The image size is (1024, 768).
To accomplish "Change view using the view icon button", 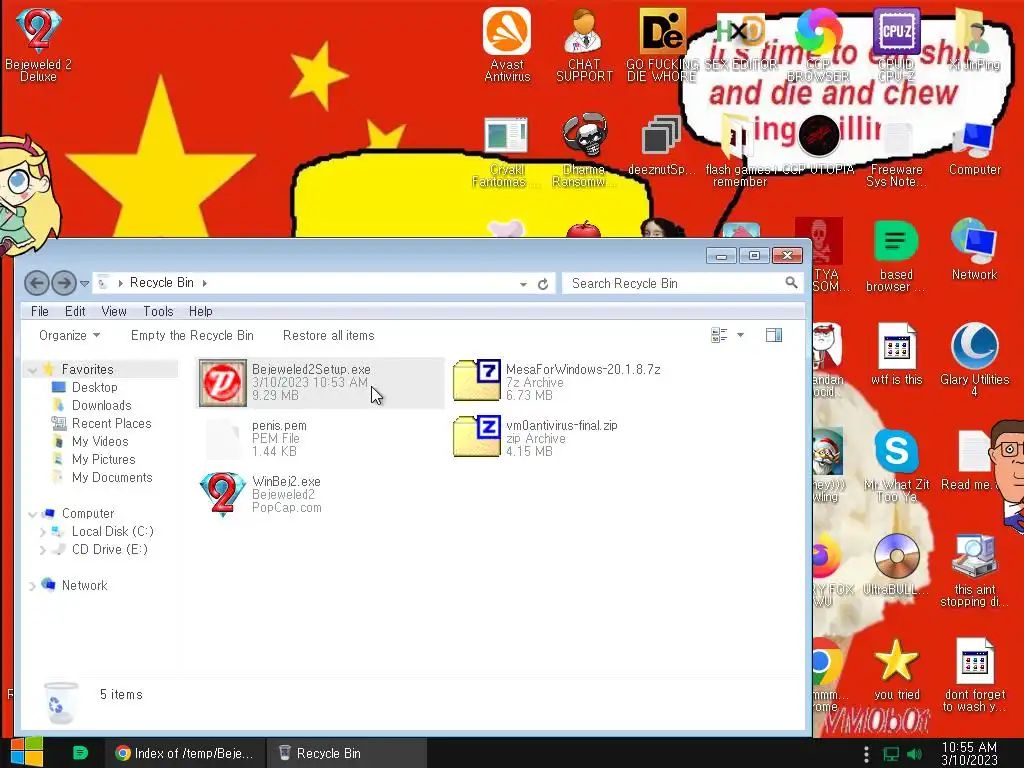I will coord(719,336).
